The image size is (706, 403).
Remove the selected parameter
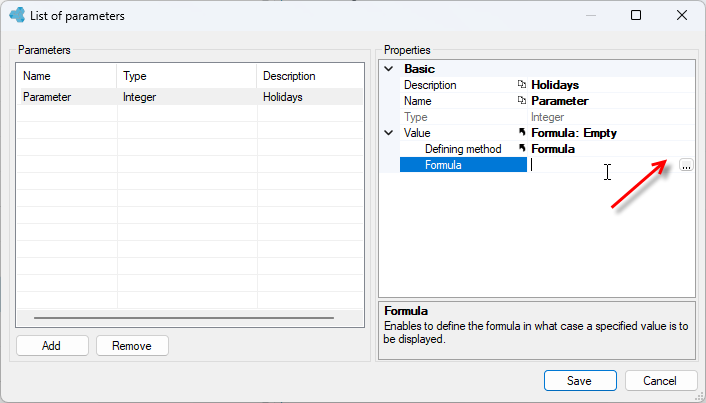132,345
